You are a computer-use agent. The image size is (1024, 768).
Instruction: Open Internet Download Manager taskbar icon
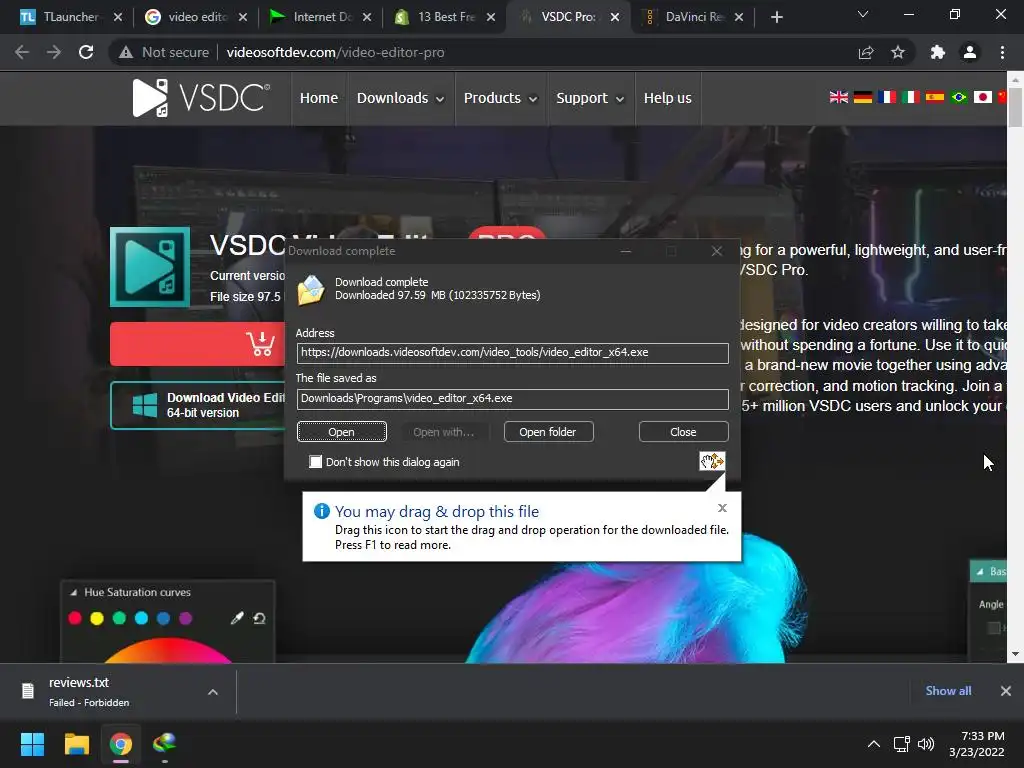pyautogui.click(x=164, y=744)
